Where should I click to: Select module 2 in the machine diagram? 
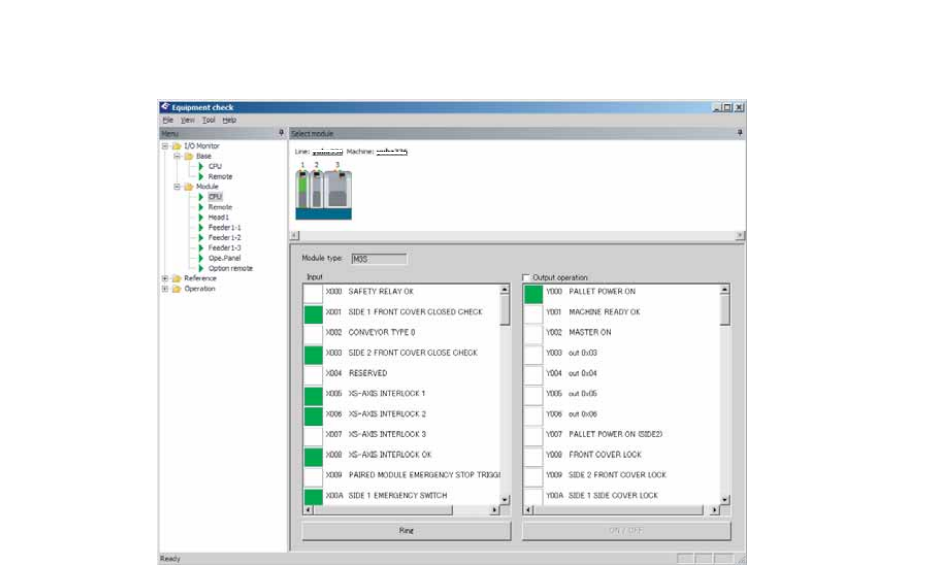(316, 190)
